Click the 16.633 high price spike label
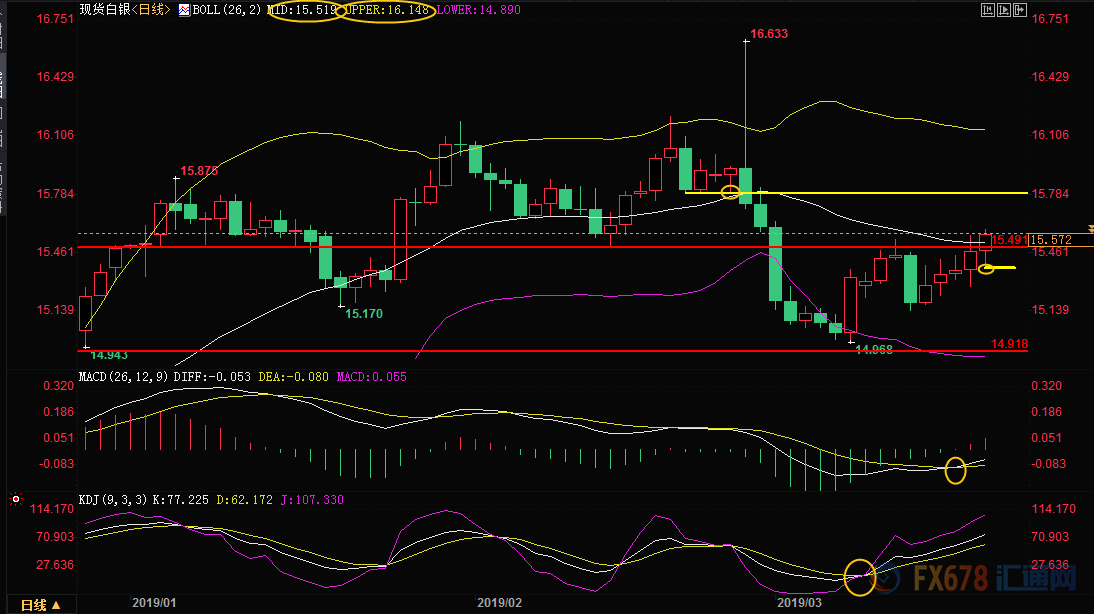 768,34
